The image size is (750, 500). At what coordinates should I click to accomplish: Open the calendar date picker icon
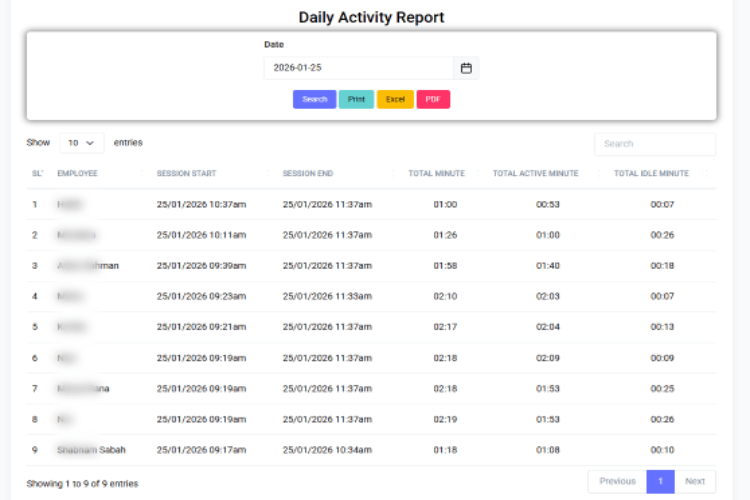click(x=466, y=68)
